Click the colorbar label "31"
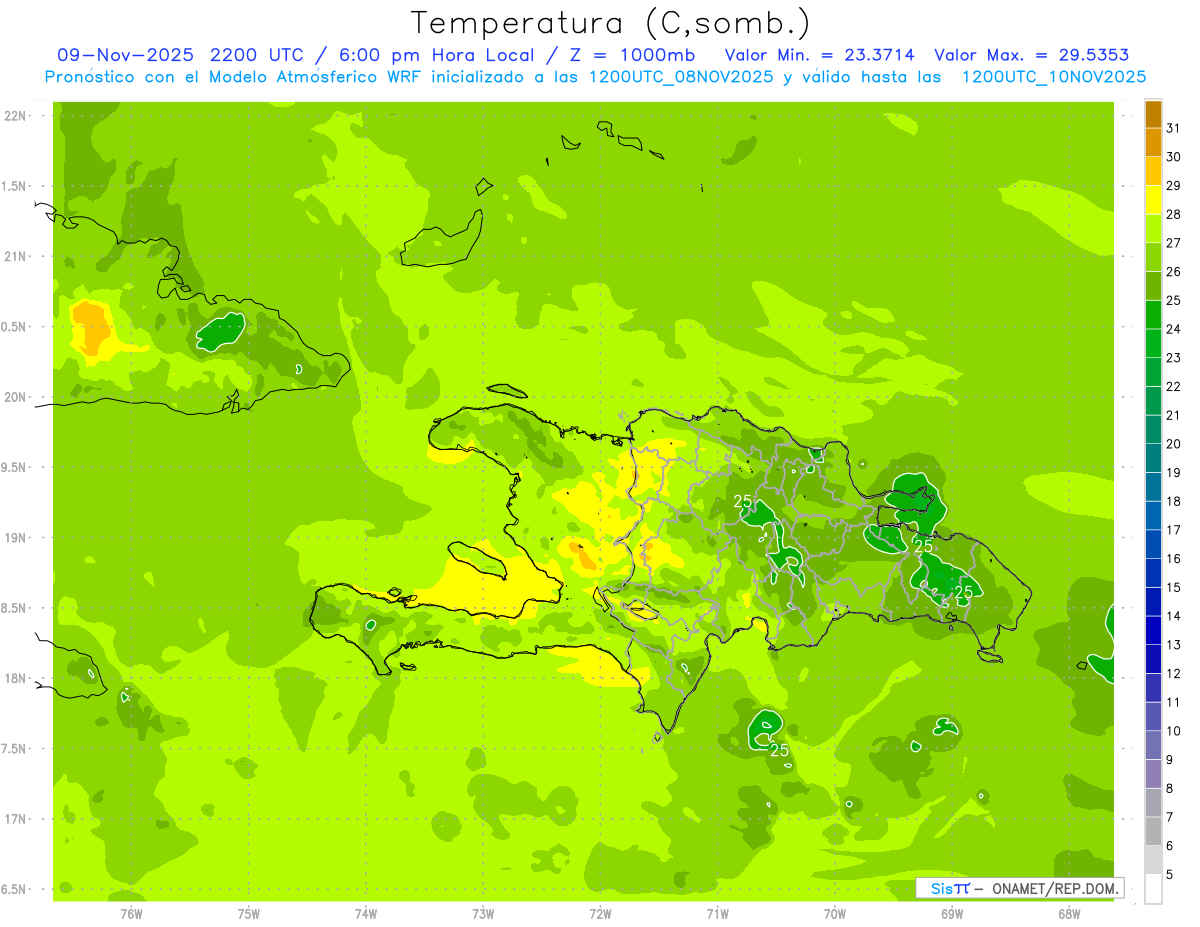This screenshot has width=1200, height=927. coord(1173,128)
